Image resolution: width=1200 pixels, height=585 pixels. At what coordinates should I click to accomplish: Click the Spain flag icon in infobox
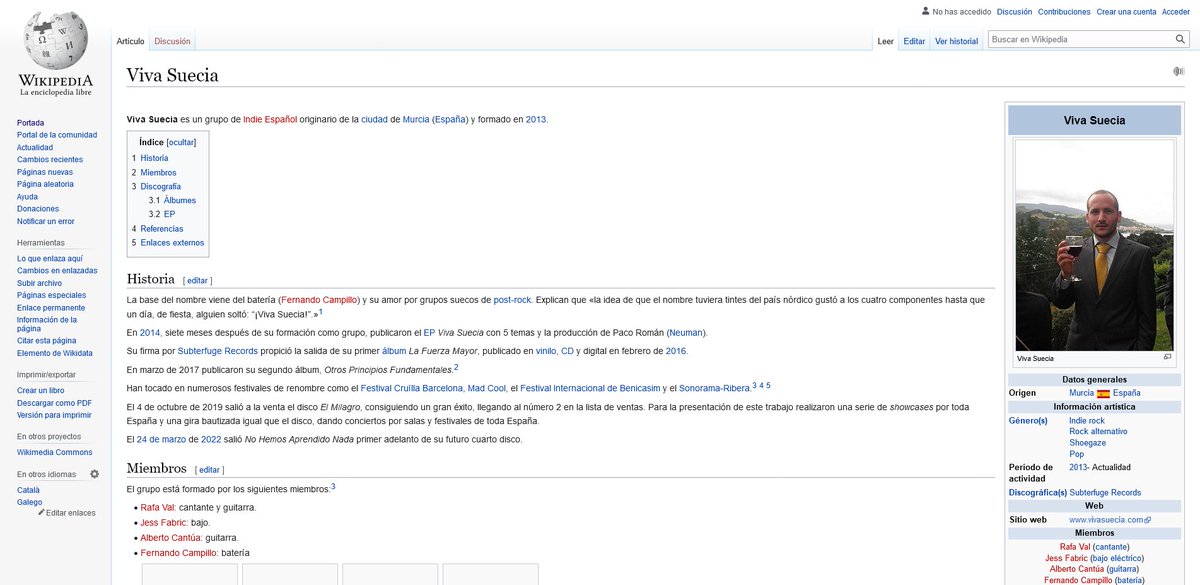[x=1104, y=393]
